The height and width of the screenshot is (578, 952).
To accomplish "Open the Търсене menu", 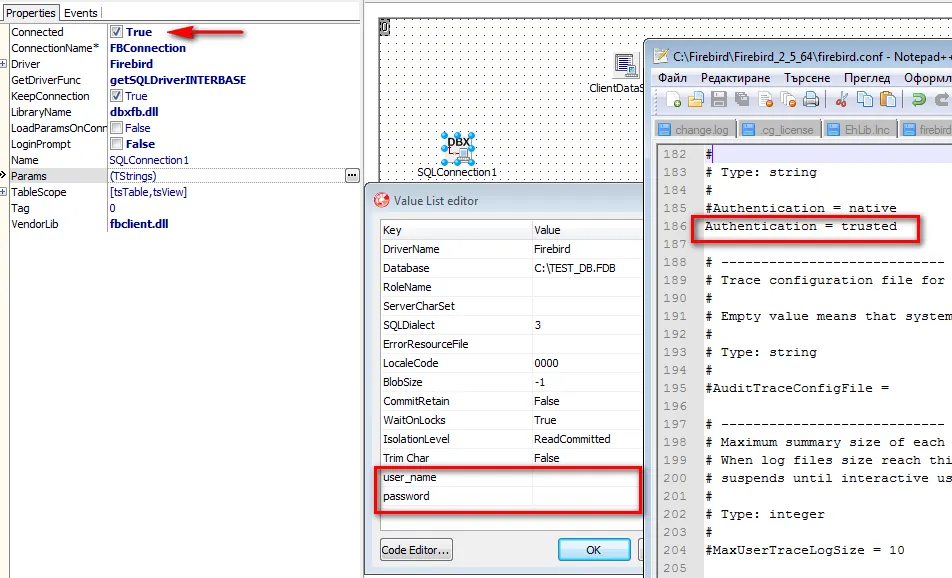I will coord(807,78).
